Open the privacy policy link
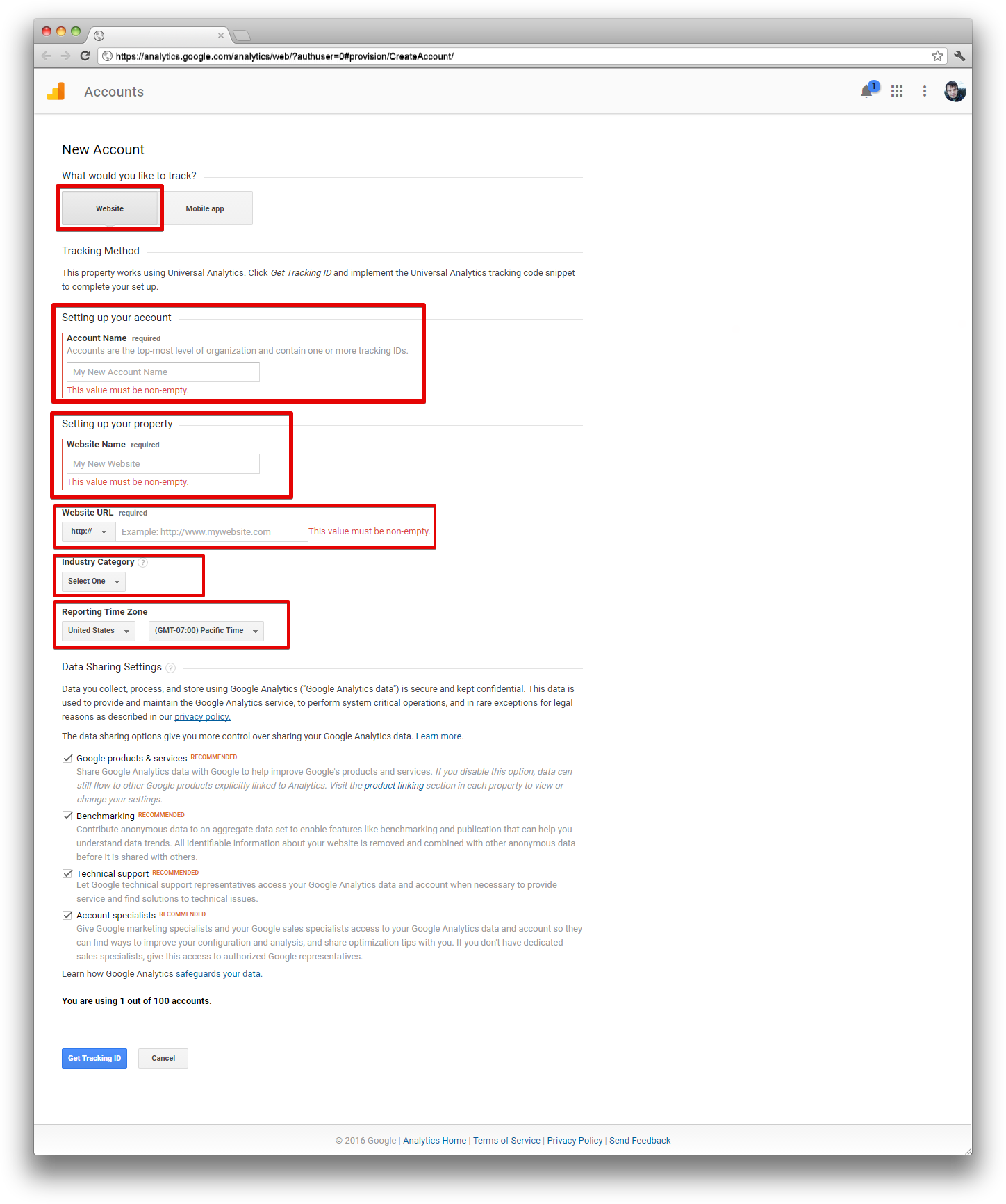Image resolution: width=1006 pixels, height=1204 pixels. [x=202, y=717]
